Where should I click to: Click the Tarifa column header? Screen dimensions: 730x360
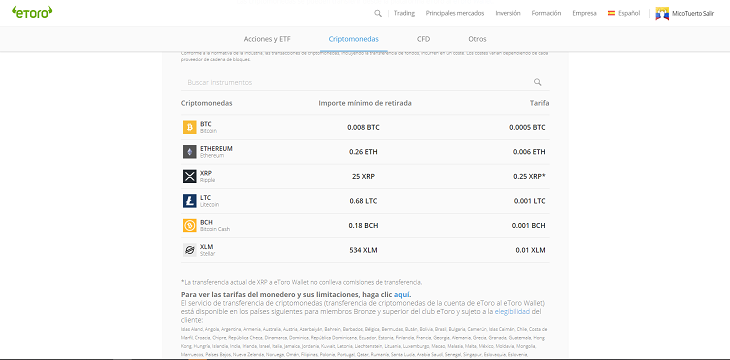click(x=539, y=103)
